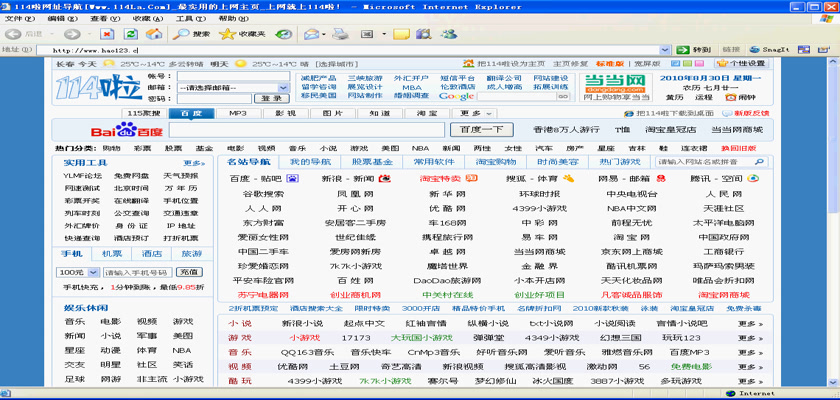
Task: Print the page with the printer icon
Action: (340, 34)
